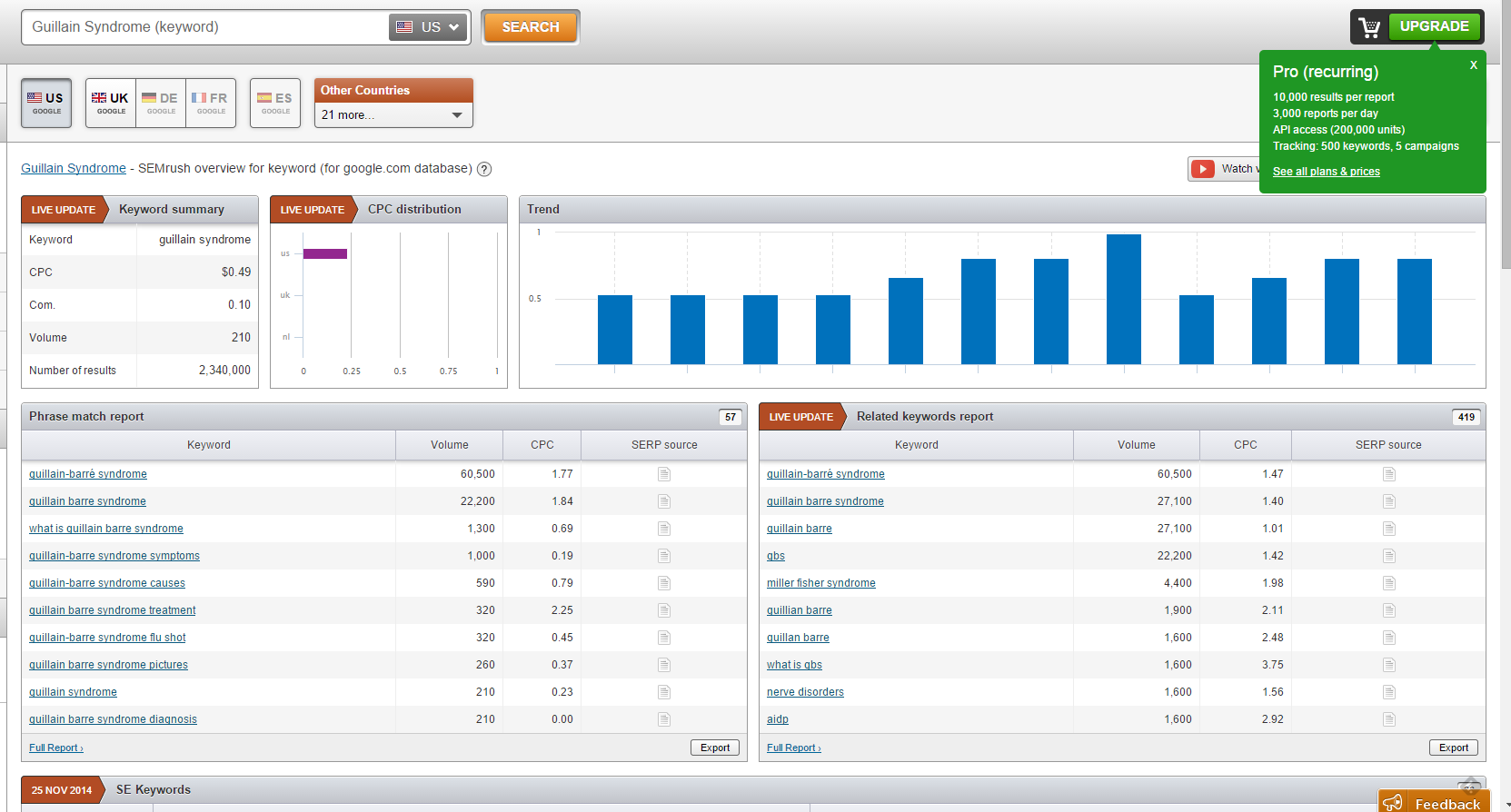
Task: Open the shopping cart icon
Action: [1369, 27]
